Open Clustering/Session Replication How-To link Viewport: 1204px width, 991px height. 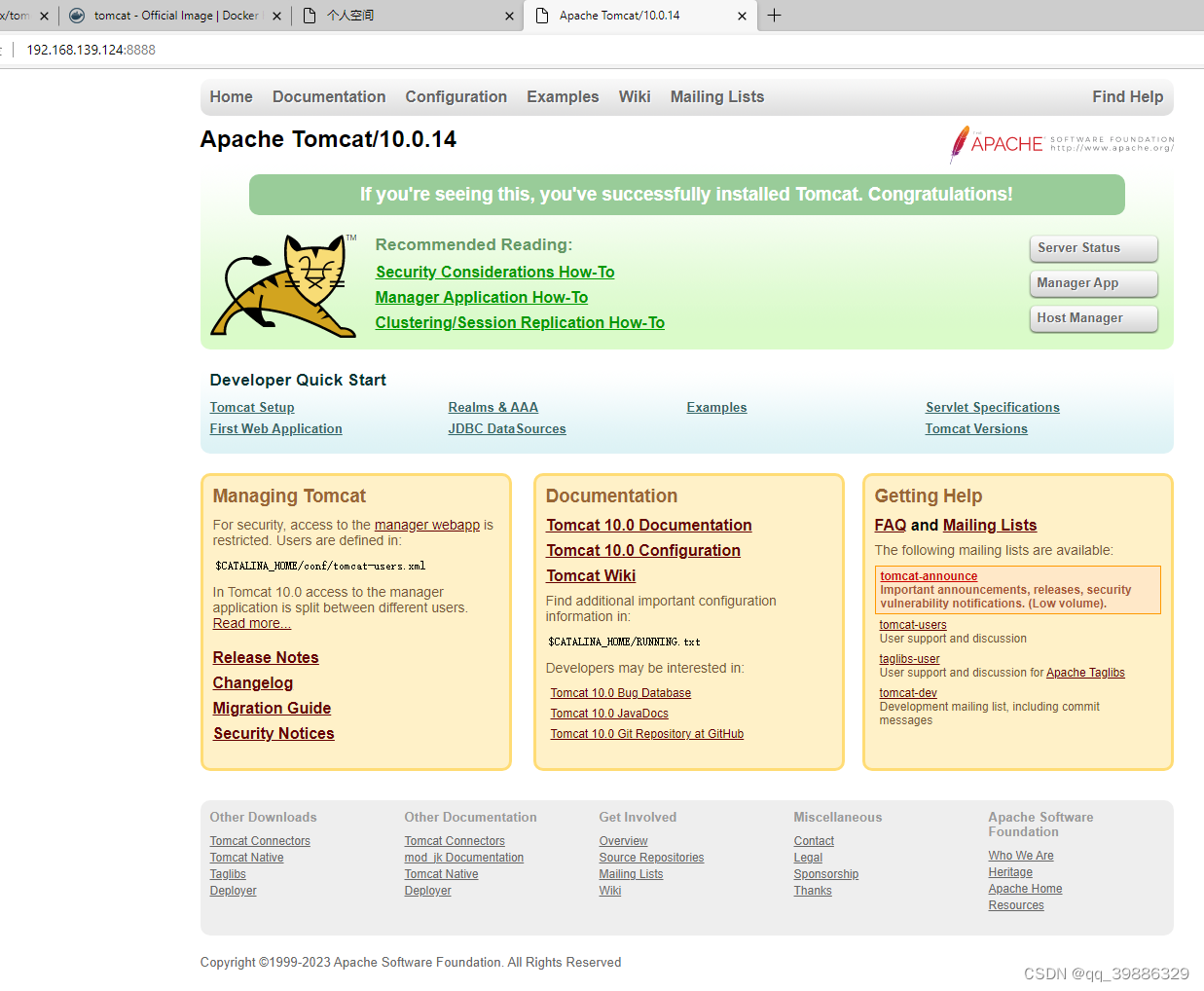(x=520, y=322)
